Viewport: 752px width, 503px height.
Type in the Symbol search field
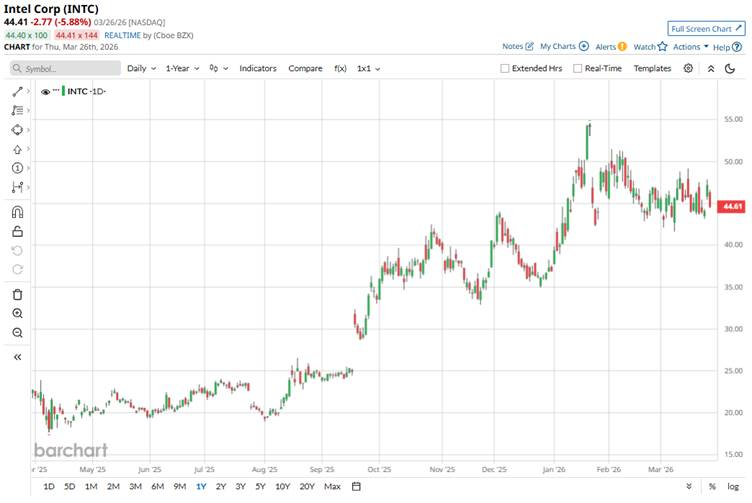(65, 68)
